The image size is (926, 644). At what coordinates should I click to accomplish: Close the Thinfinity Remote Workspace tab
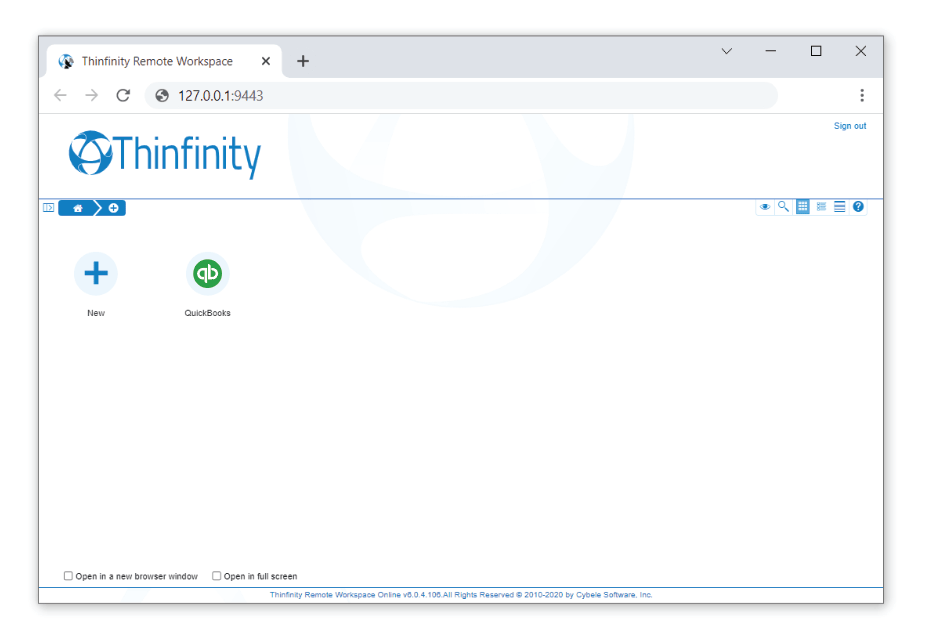(266, 61)
